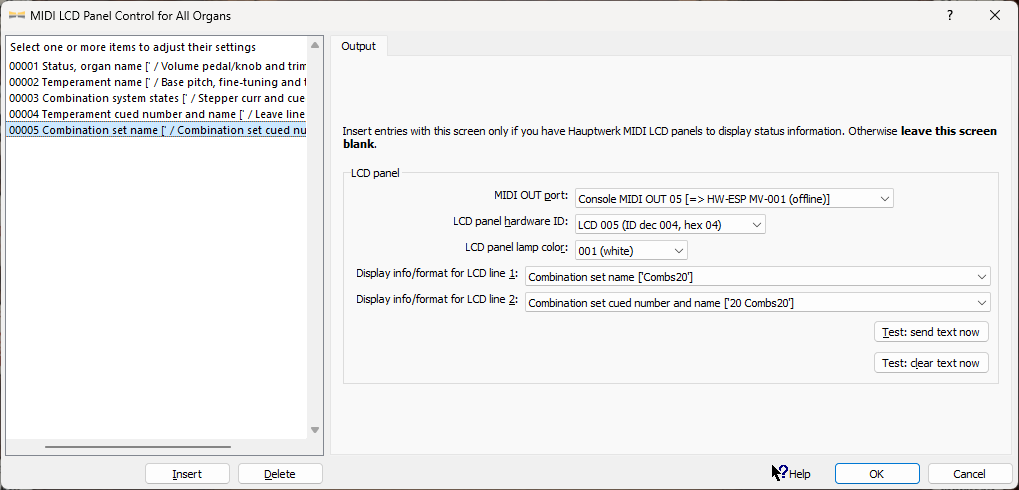The height and width of the screenshot is (490, 1019).
Task: Click the What's This help icon beside Help
Action: (779, 473)
